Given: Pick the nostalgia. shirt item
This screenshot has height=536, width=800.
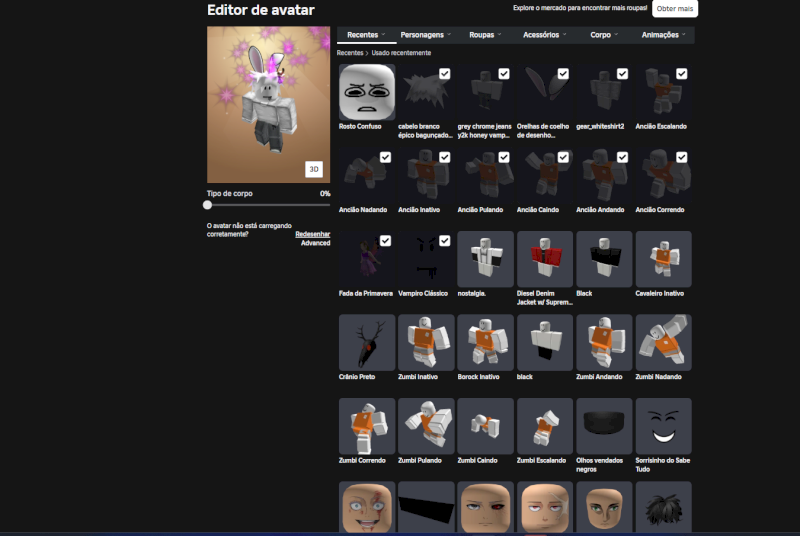Looking at the screenshot, I should coord(485,259).
